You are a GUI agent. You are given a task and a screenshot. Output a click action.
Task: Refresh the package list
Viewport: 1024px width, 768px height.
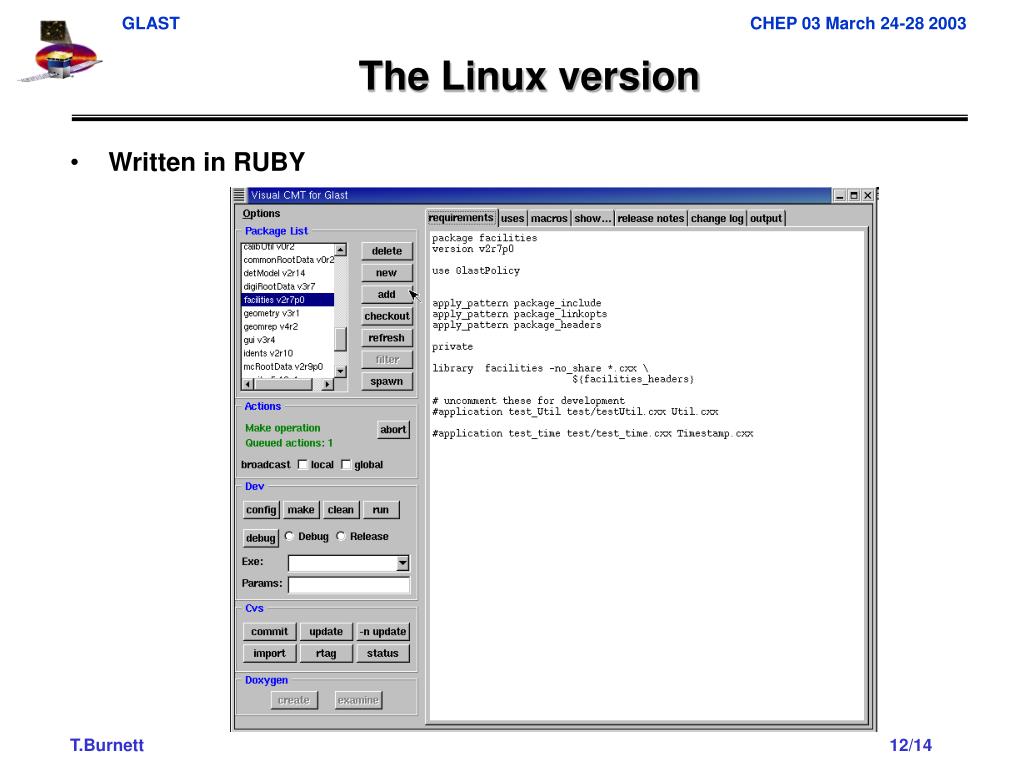tap(387, 338)
